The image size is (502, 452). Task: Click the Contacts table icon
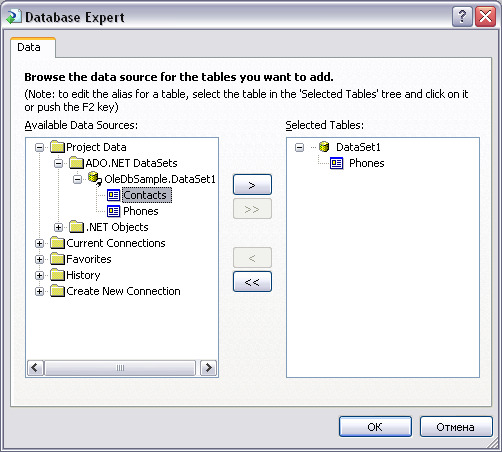coord(113,195)
